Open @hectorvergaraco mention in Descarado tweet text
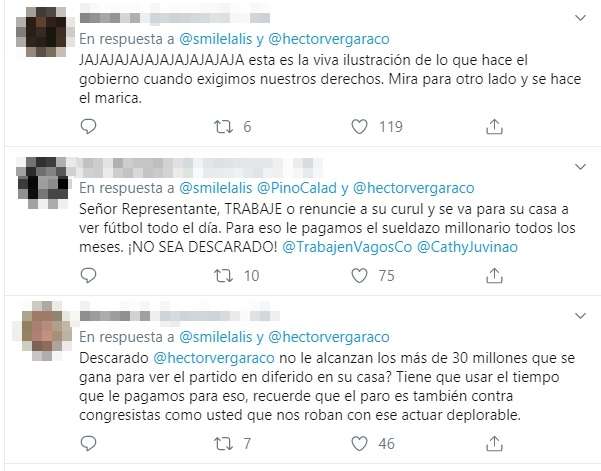The width and height of the screenshot is (601, 471). tap(214, 358)
